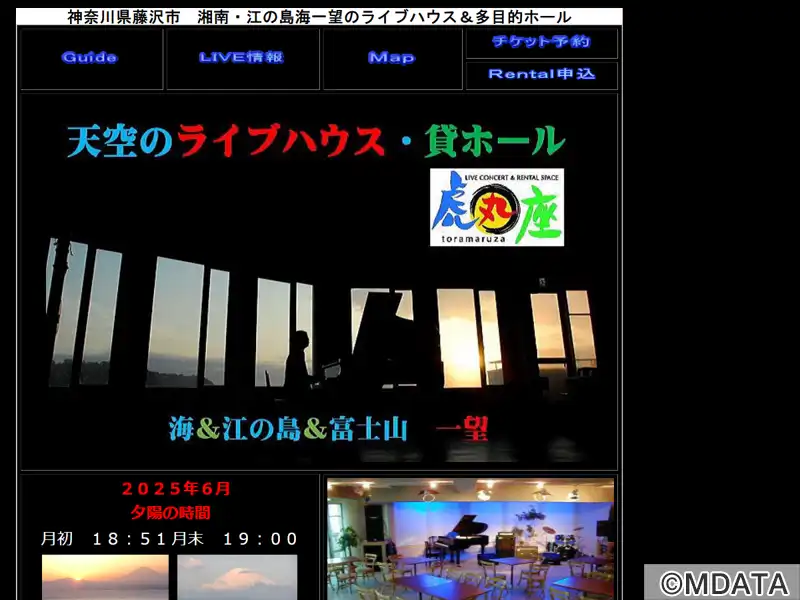The image size is (800, 600).
Task: Click the 海&江の島&富士山 一望 caption
Action: [329, 429]
